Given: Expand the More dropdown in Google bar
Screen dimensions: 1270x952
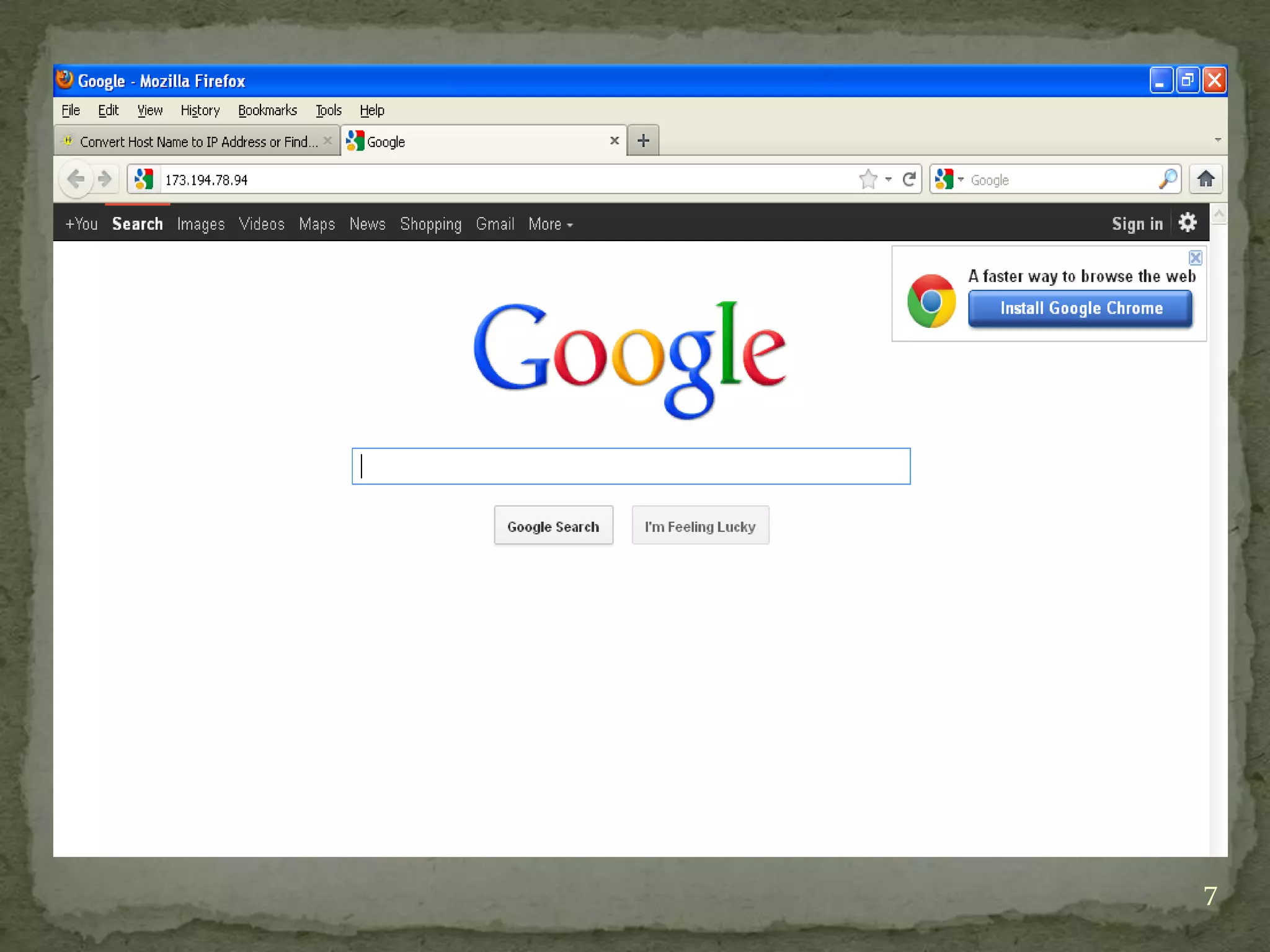Looking at the screenshot, I should [550, 224].
